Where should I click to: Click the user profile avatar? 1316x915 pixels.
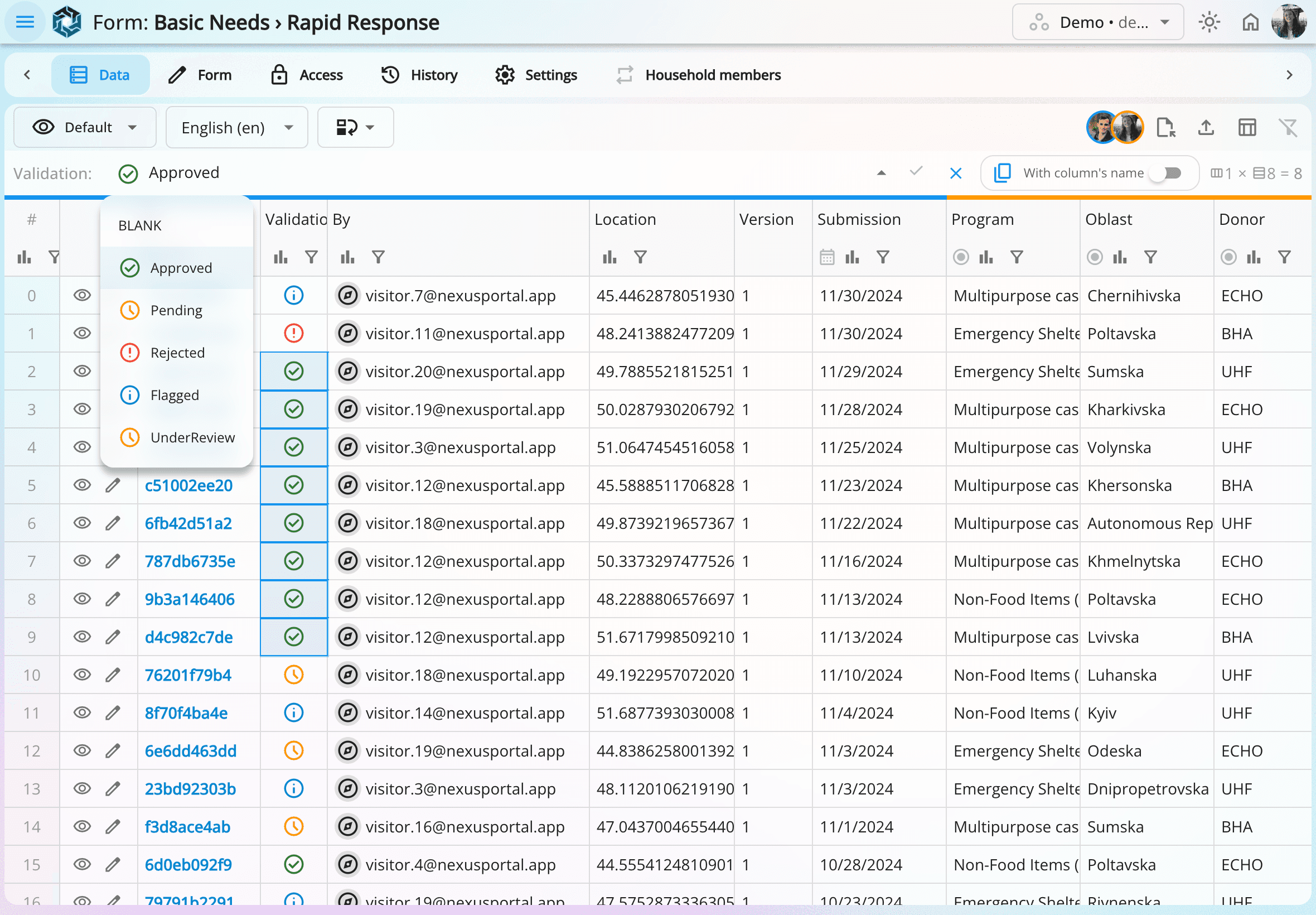(x=1290, y=22)
